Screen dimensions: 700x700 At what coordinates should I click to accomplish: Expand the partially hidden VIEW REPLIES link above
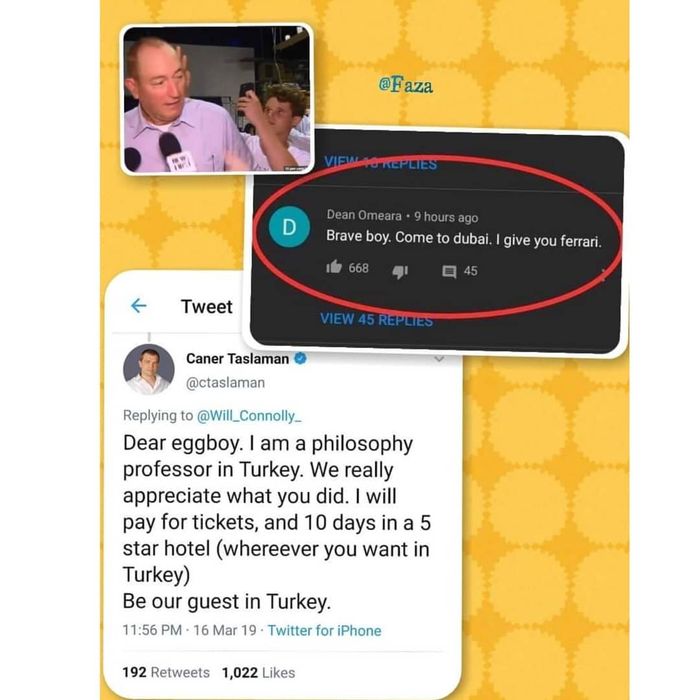(380, 162)
